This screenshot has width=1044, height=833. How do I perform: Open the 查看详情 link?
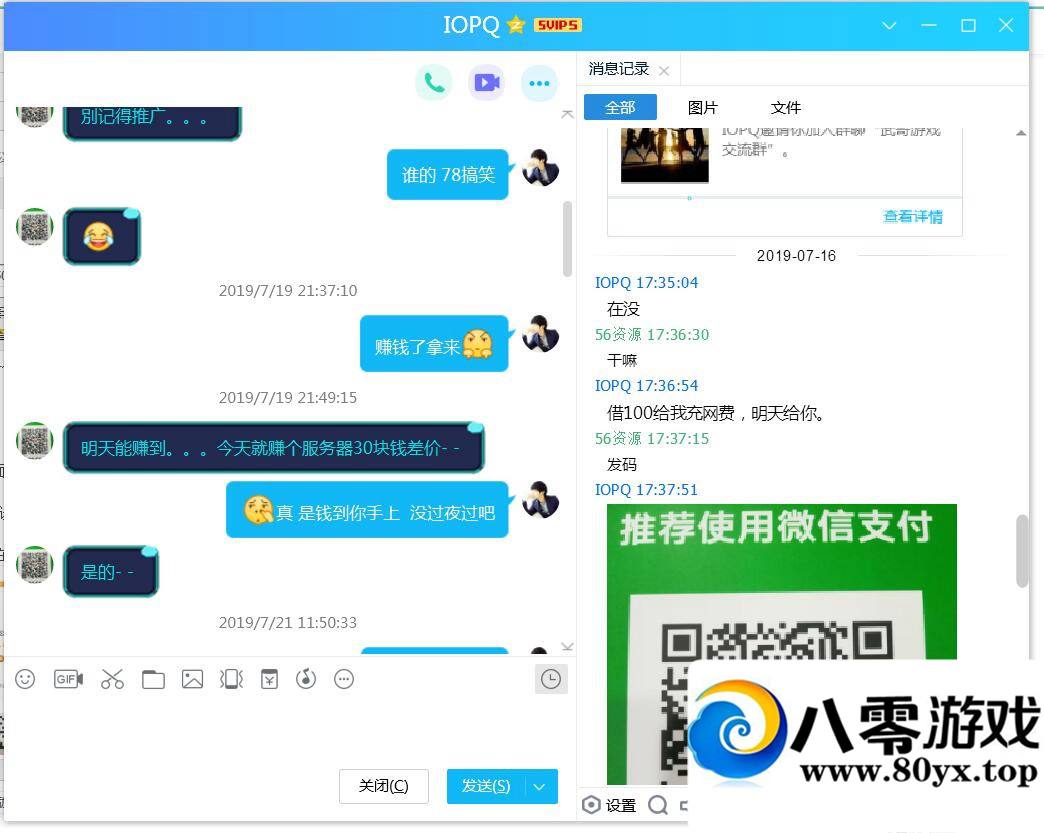[x=912, y=216]
